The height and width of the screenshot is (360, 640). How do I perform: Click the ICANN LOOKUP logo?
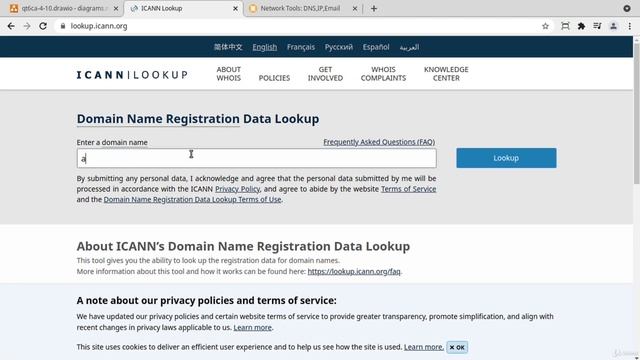132,75
